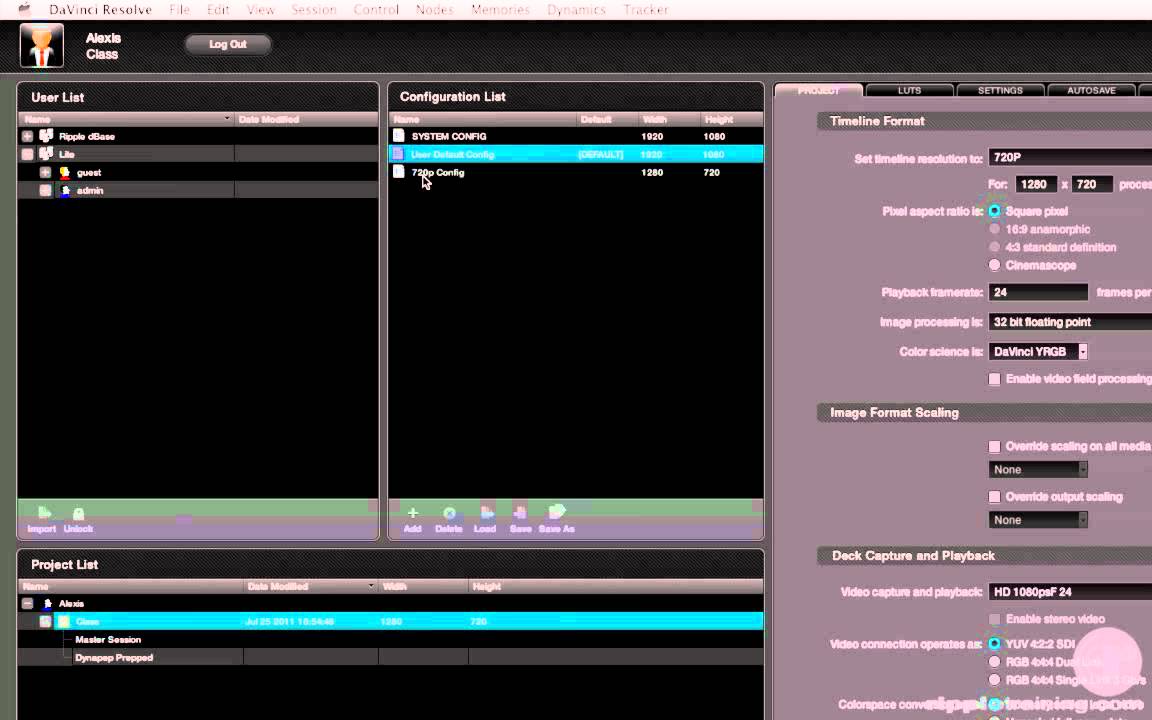
Task: Click the timeline height field 720
Action: click(1092, 184)
